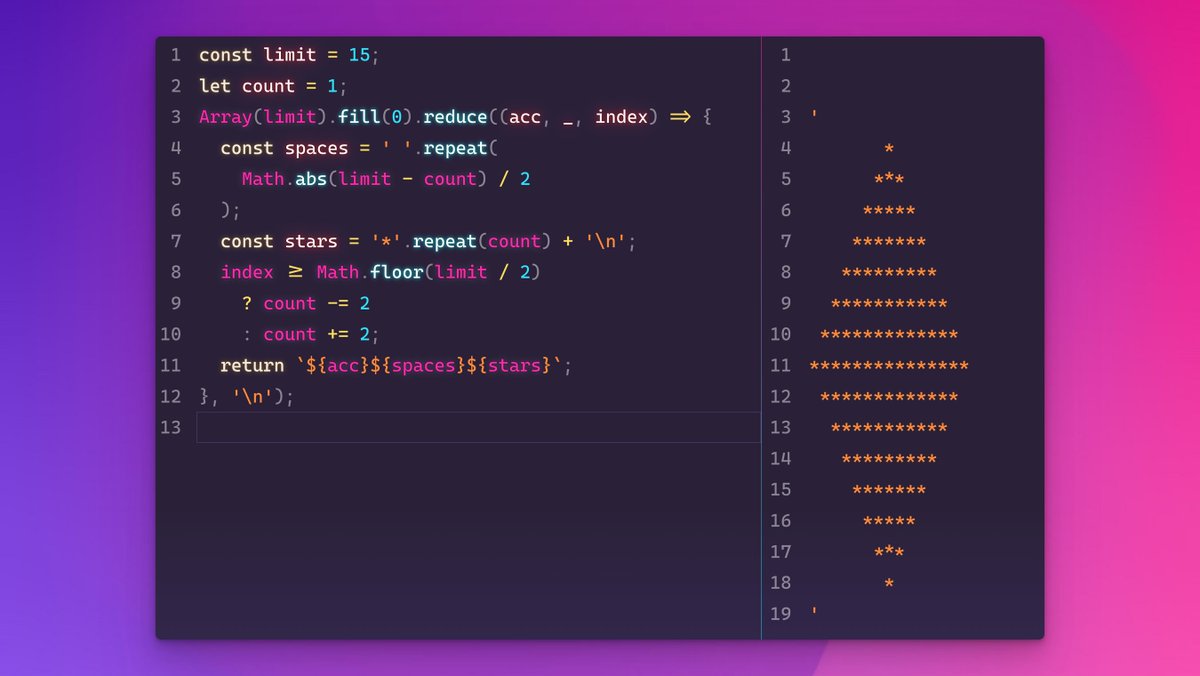The image size is (1200, 676).
Task: Select count += 2 on line 10
Action: (x=318, y=334)
